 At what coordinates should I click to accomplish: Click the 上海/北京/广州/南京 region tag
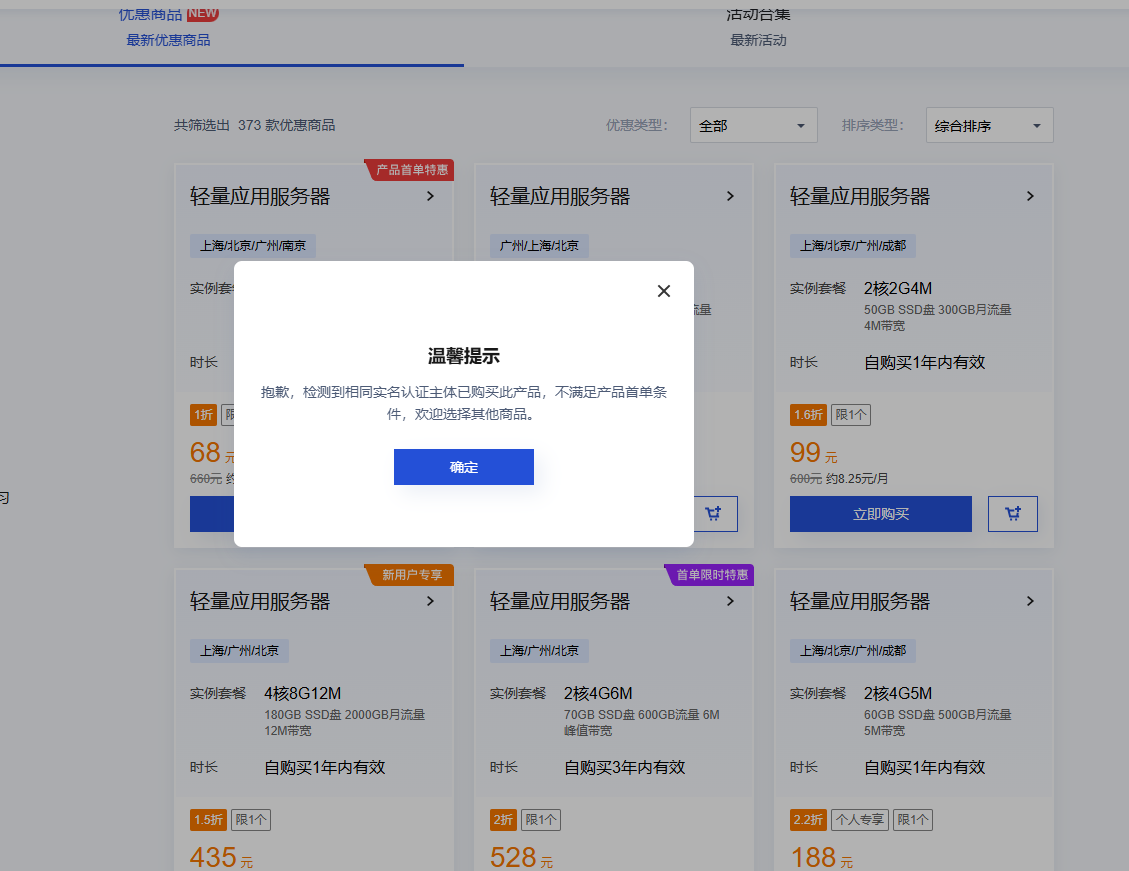click(253, 245)
